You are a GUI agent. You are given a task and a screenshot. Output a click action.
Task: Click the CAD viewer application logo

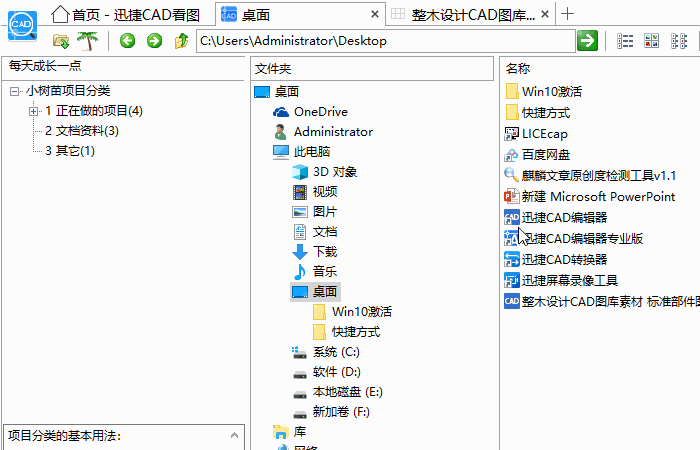point(22,25)
